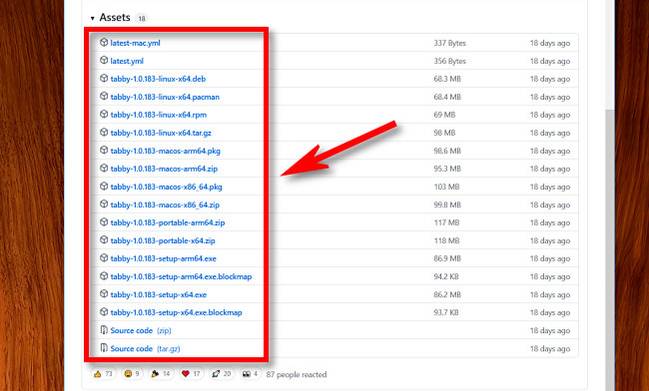This screenshot has width=649, height=391.
Task: Download tabby-1.0.183-setup-arm64.exe.blockmap
Action: click(181, 276)
